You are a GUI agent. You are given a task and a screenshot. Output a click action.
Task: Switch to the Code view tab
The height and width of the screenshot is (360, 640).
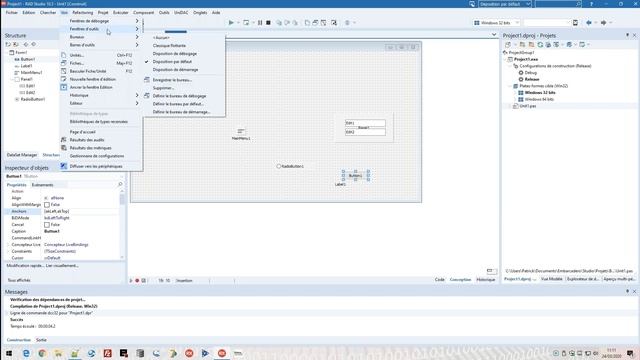point(440,280)
